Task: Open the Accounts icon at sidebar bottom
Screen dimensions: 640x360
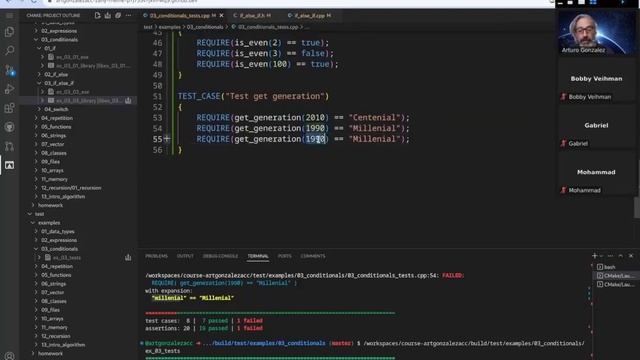Action: tap(9, 356)
